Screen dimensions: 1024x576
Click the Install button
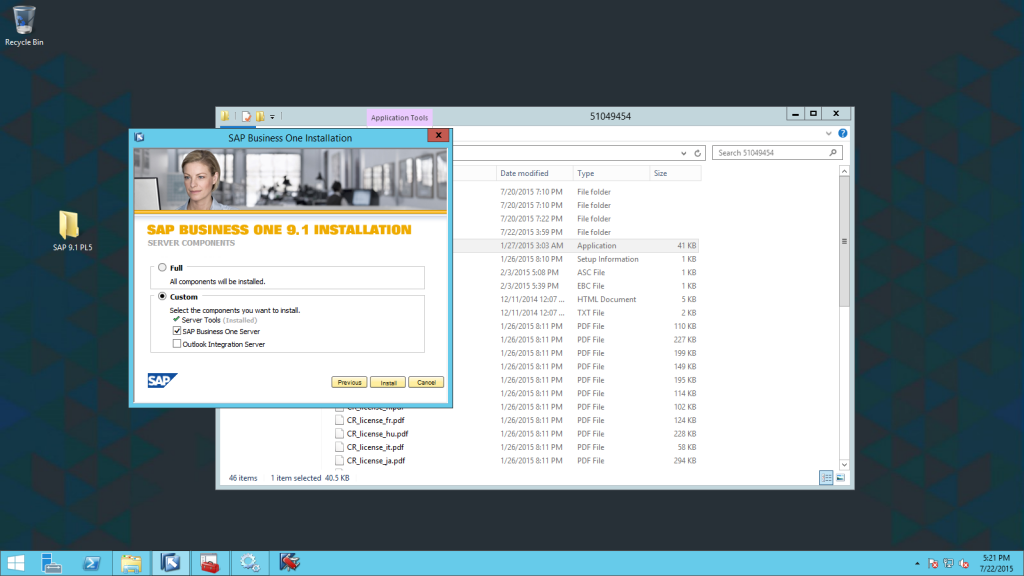(x=388, y=382)
